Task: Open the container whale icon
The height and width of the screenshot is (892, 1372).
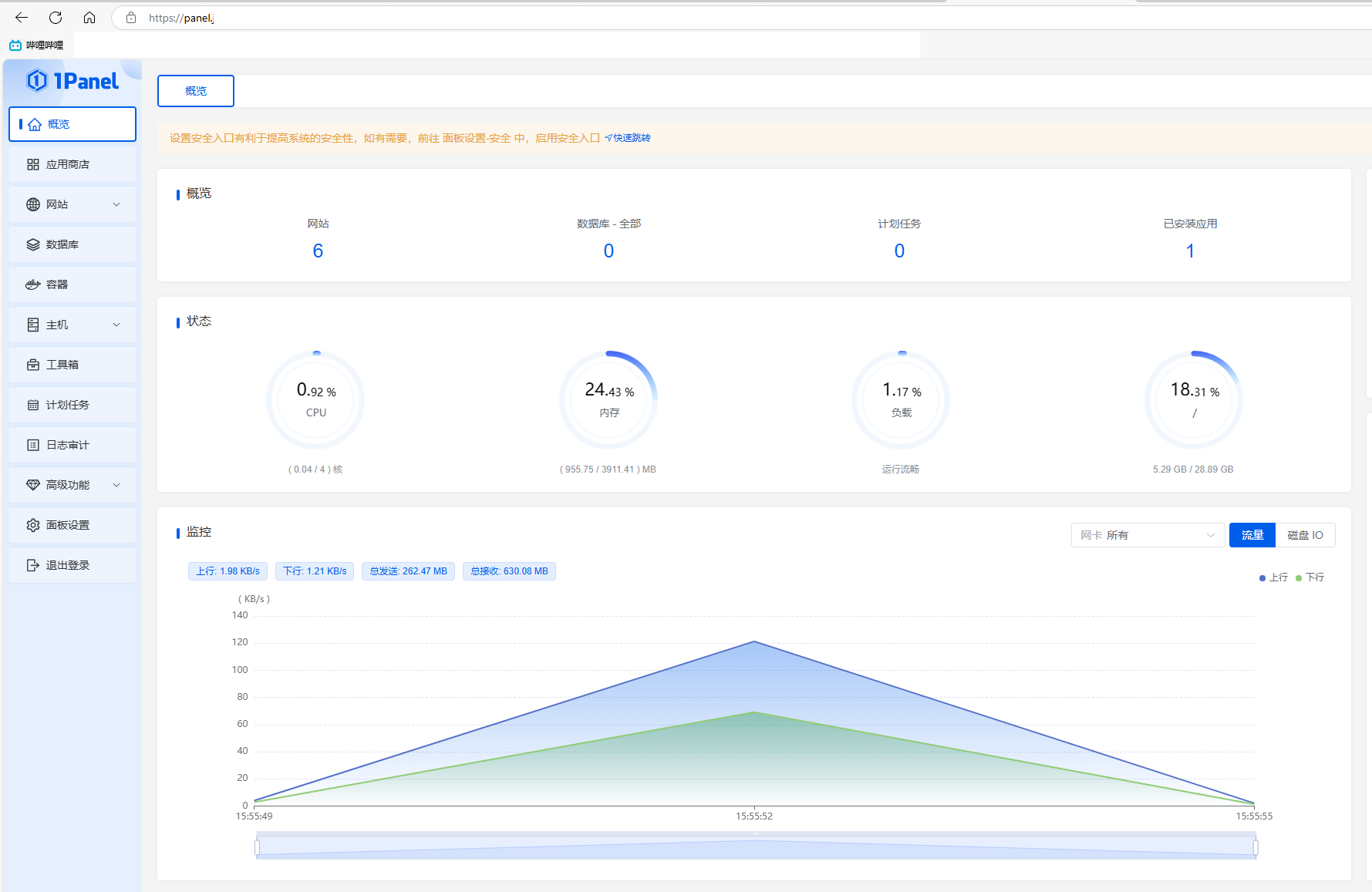Action: 32,284
